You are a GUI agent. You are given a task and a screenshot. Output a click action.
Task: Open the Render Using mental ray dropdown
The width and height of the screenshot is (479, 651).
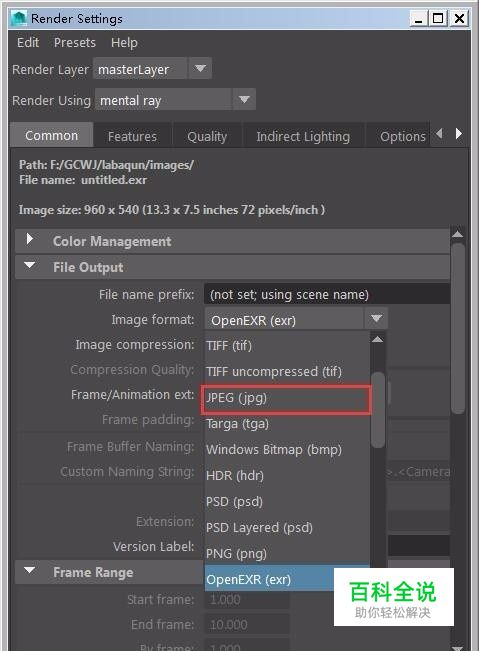(175, 100)
